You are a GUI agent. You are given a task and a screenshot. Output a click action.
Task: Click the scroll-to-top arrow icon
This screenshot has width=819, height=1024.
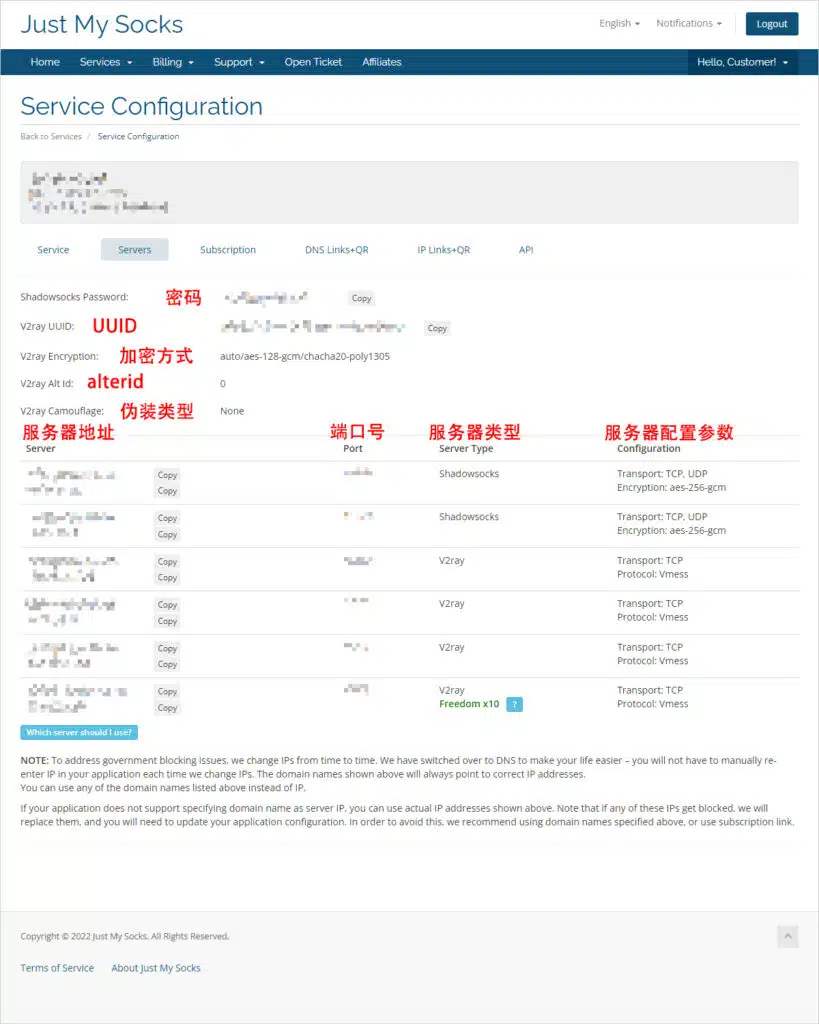[787, 936]
